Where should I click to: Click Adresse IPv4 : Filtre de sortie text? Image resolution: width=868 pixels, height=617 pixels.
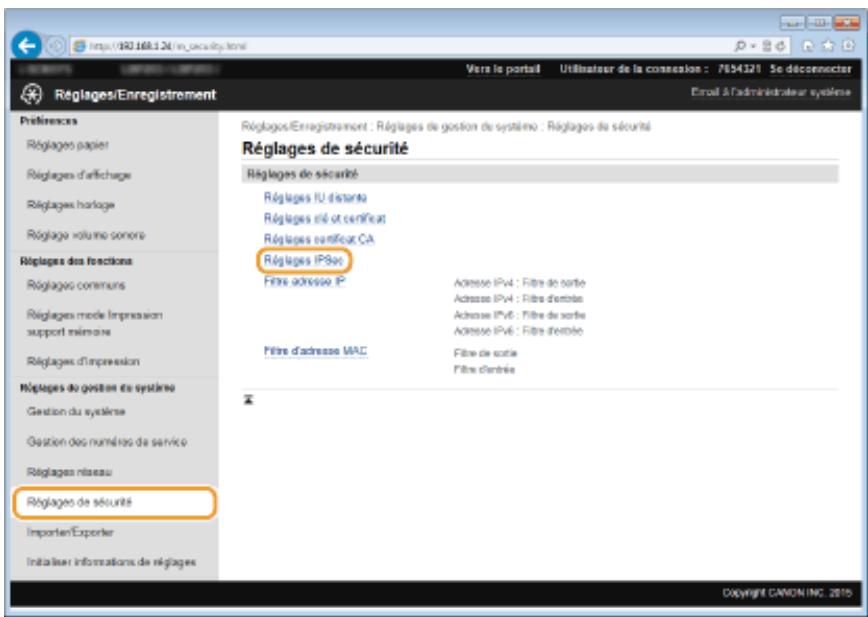(x=519, y=283)
